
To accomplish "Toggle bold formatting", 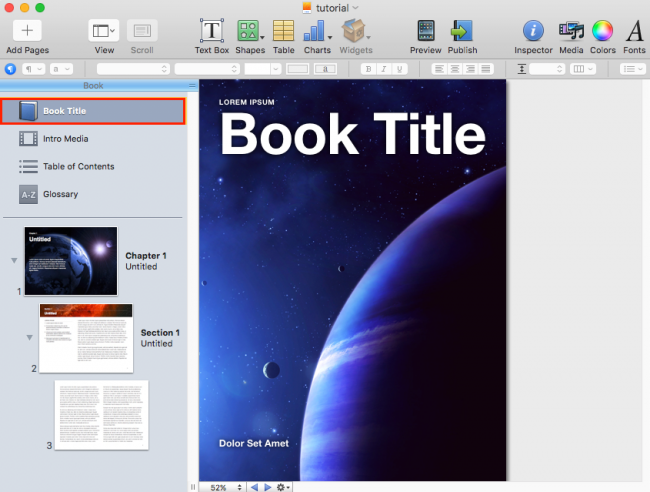I will point(369,69).
